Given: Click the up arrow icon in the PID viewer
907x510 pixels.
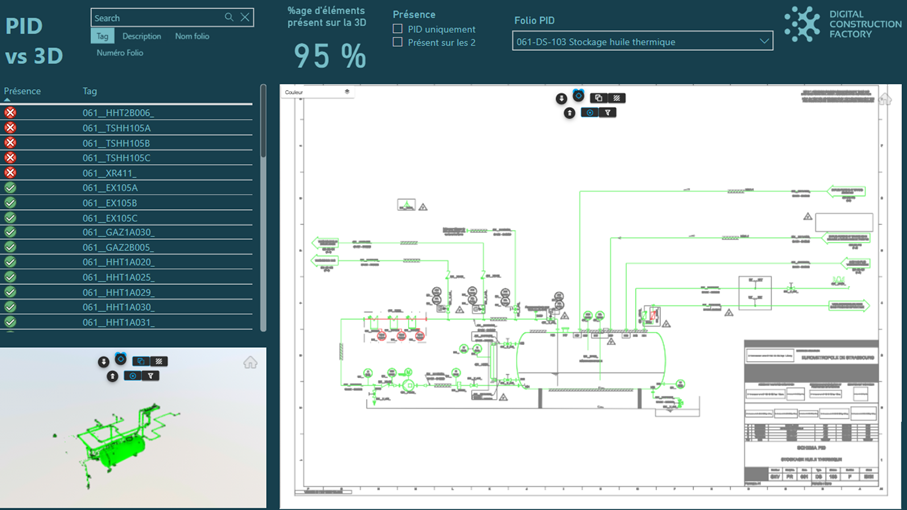Looking at the screenshot, I should pos(569,113).
